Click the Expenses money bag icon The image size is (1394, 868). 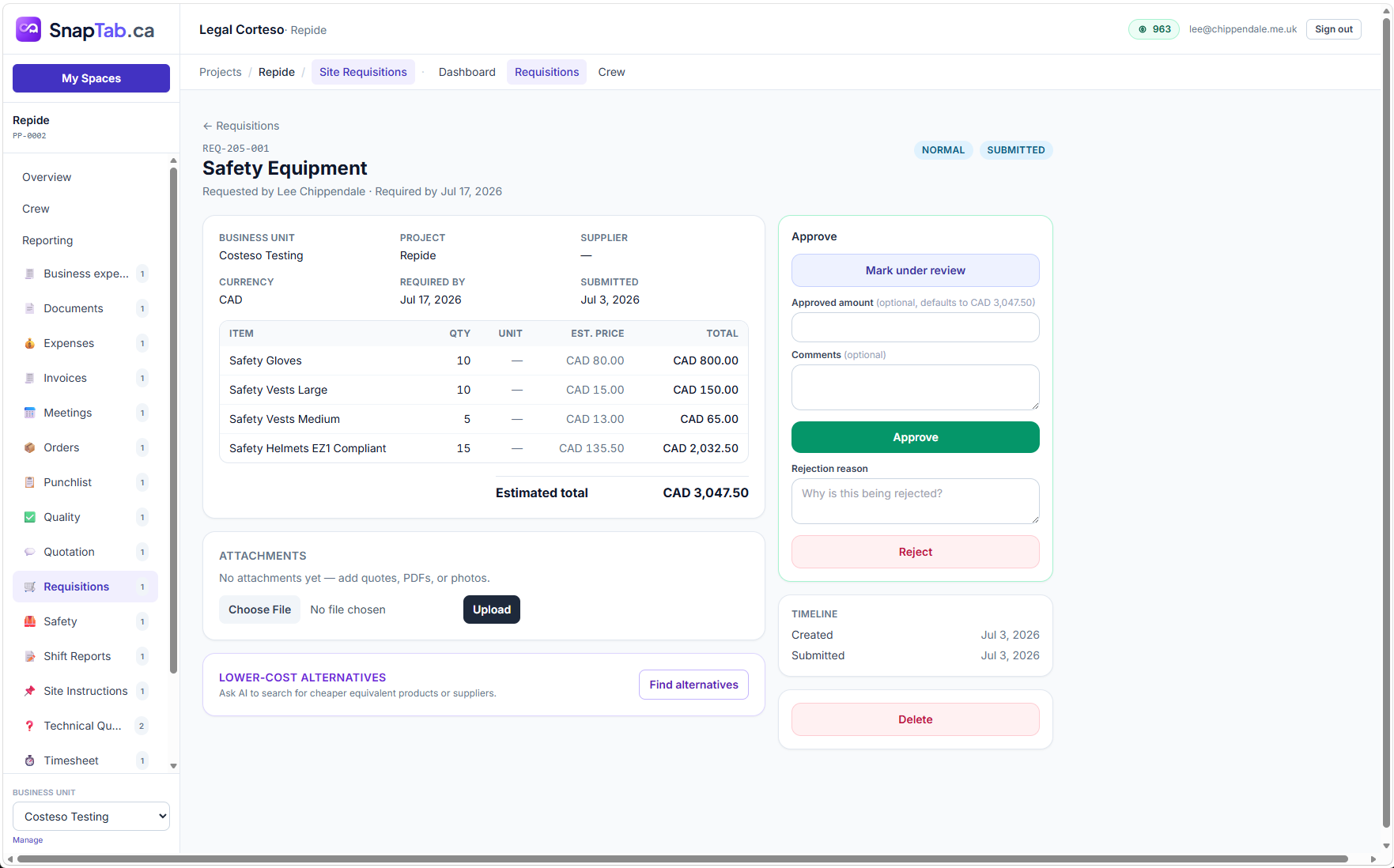click(x=29, y=344)
